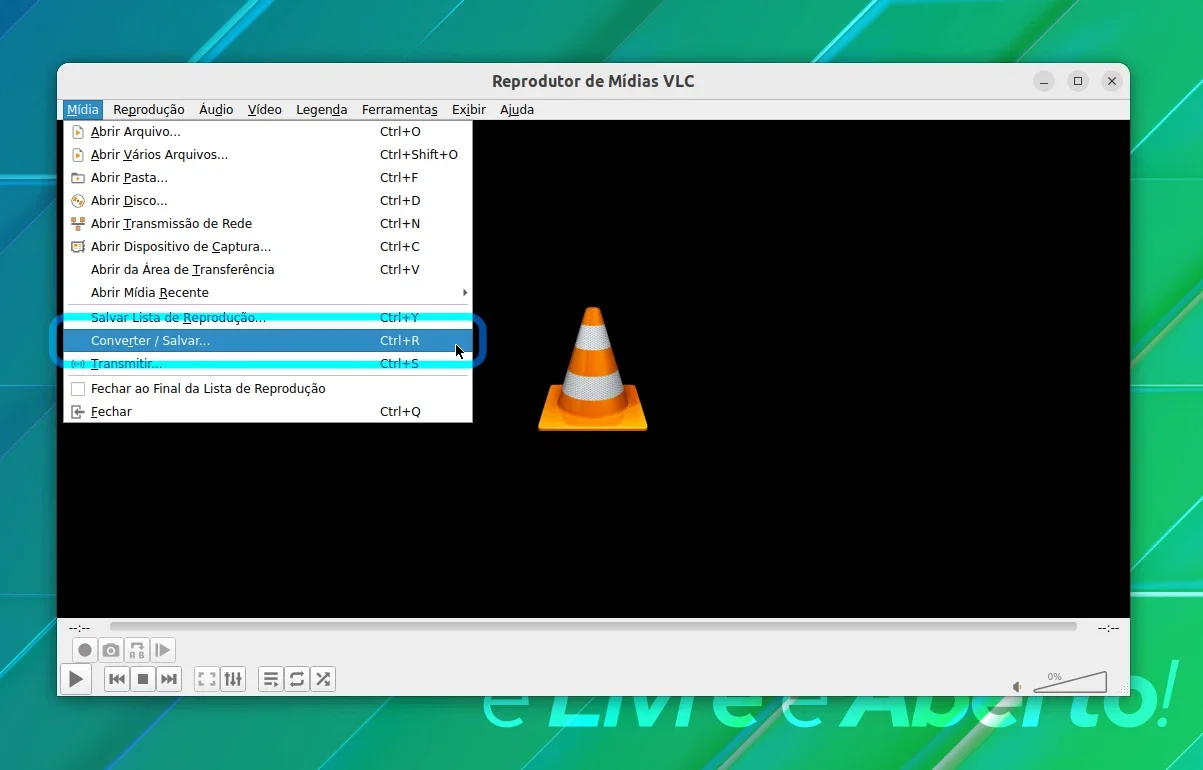Adjust the volume slider
Image resolution: width=1203 pixels, height=770 pixels.
[x=1070, y=683]
